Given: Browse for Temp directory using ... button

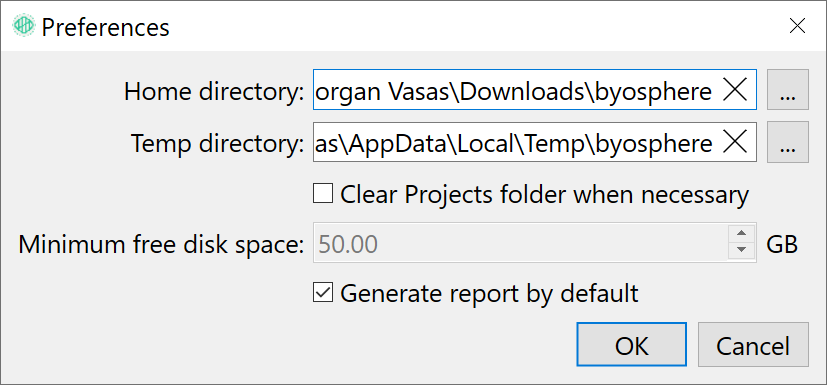Looking at the screenshot, I should coord(787,142).
